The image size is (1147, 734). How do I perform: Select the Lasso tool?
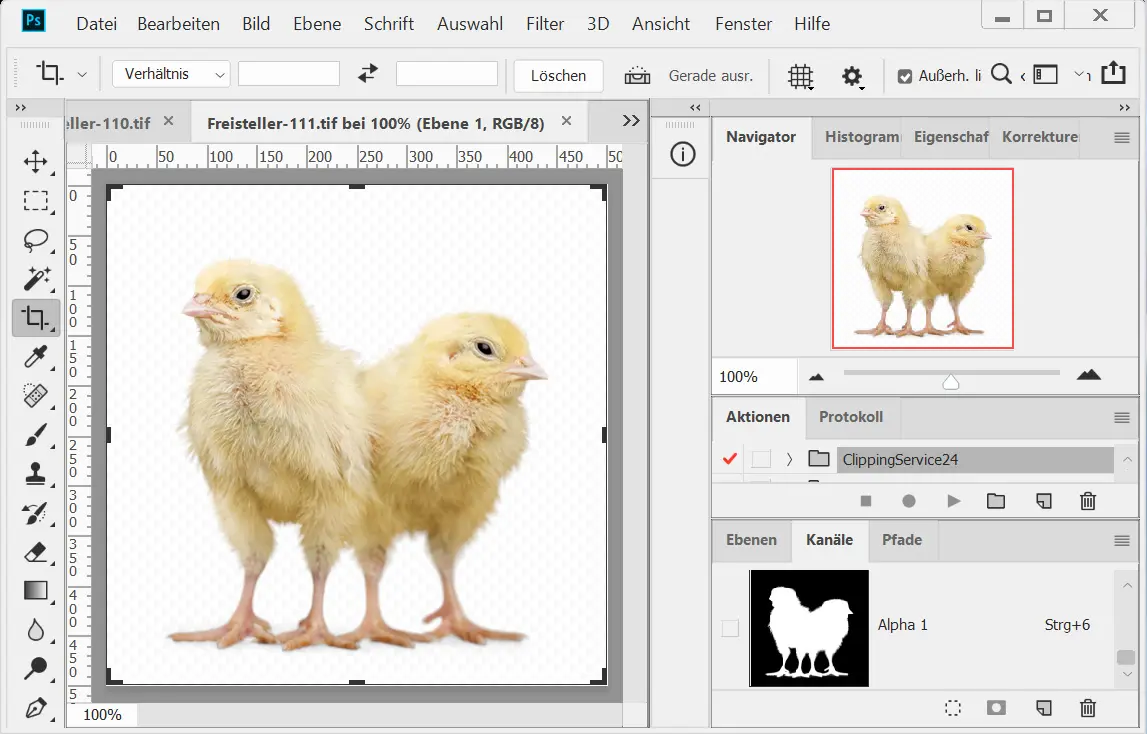(x=36, y=240)
